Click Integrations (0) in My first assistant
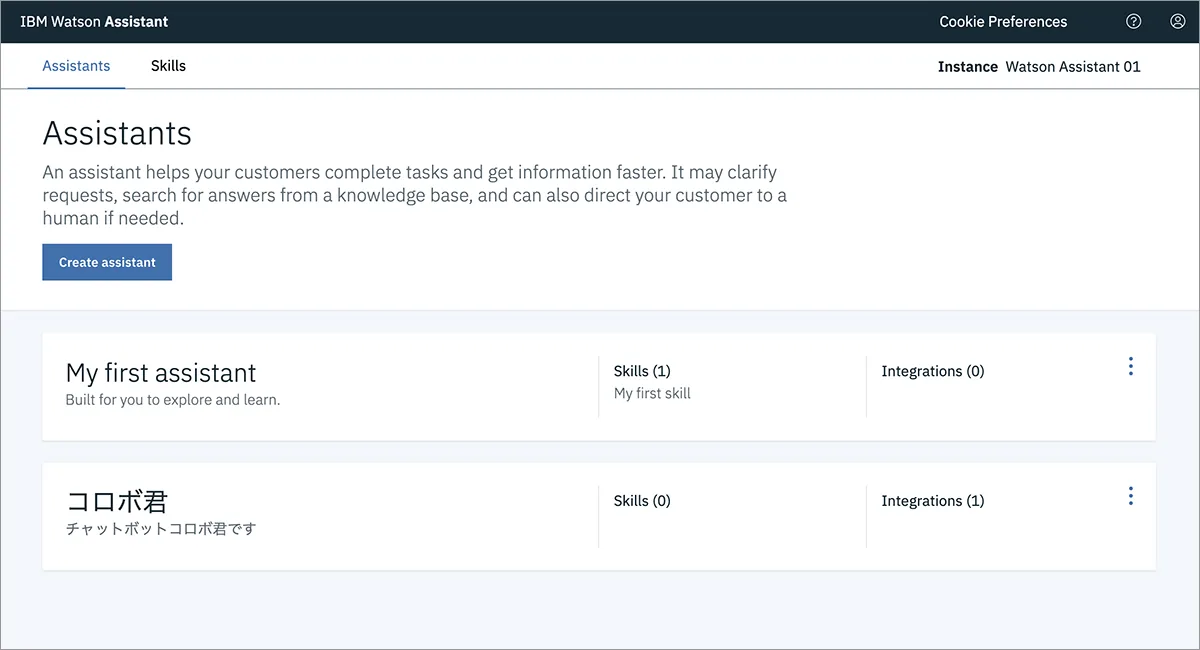The height and width of the screenshot is (650, 1200). click(x=933, y=371)
